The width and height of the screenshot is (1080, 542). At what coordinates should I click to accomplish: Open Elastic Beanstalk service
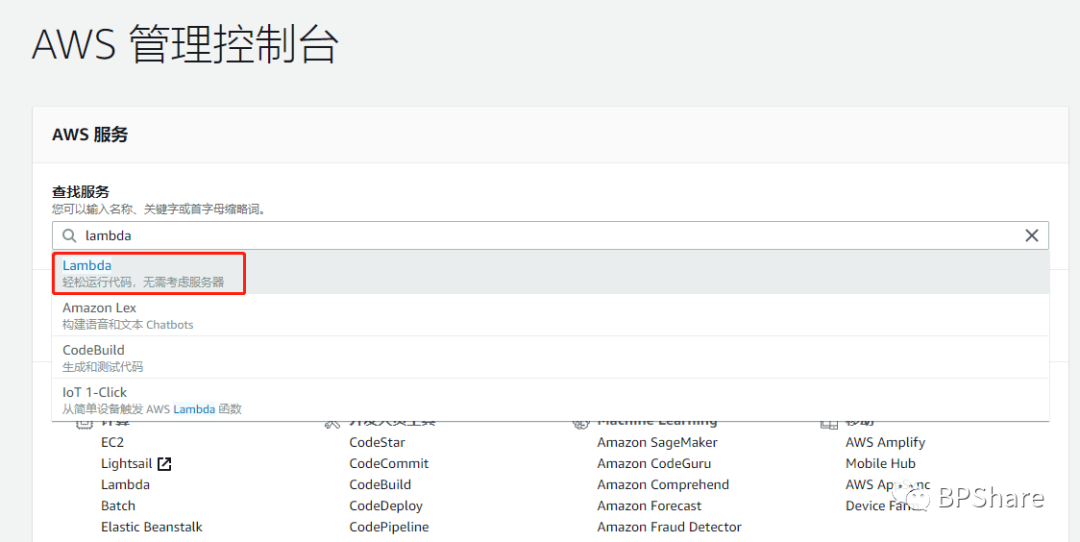pyautogui.click(x=151, y=527)
